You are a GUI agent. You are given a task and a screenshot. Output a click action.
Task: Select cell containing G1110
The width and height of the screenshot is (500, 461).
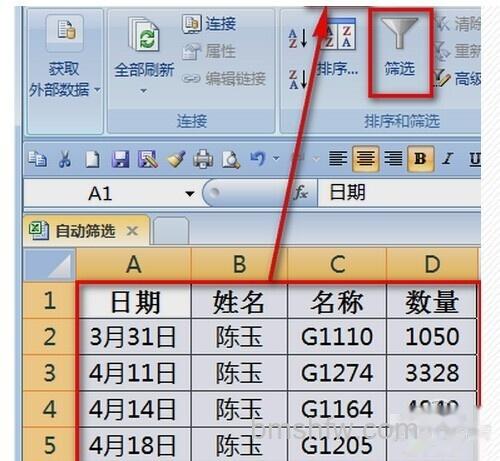tap(337, 337)
